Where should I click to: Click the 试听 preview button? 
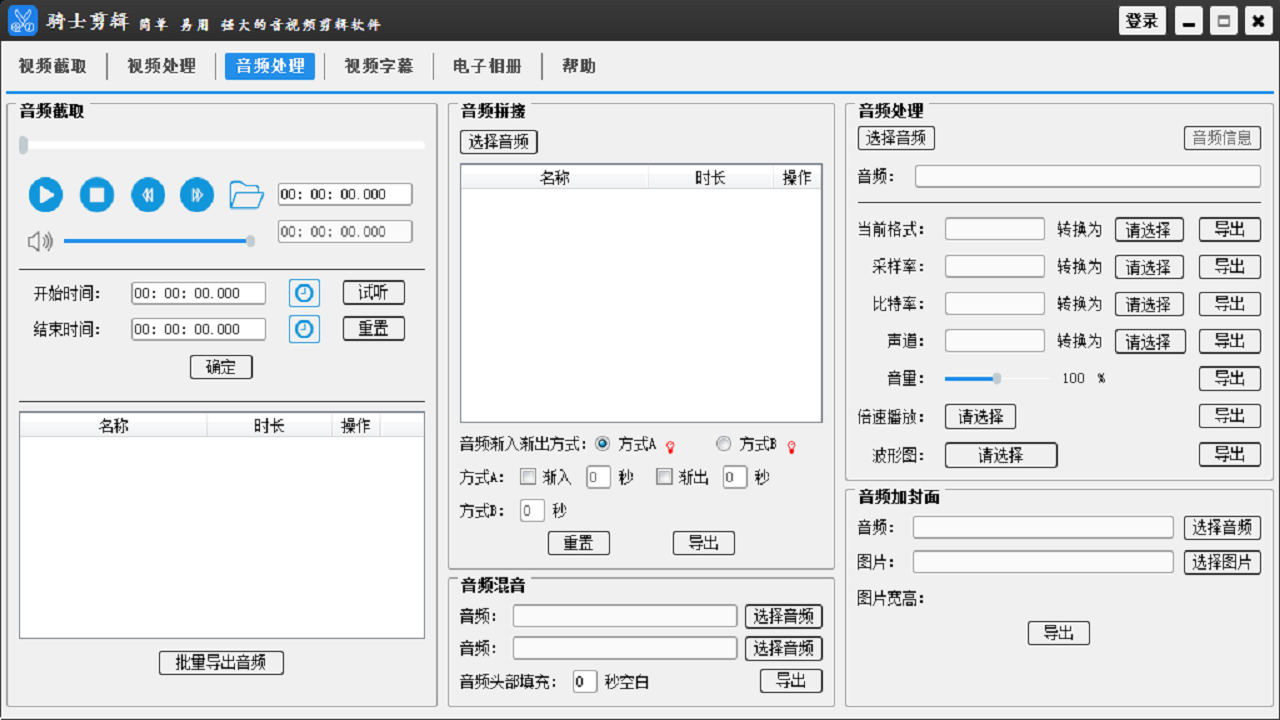click(373, 292)
